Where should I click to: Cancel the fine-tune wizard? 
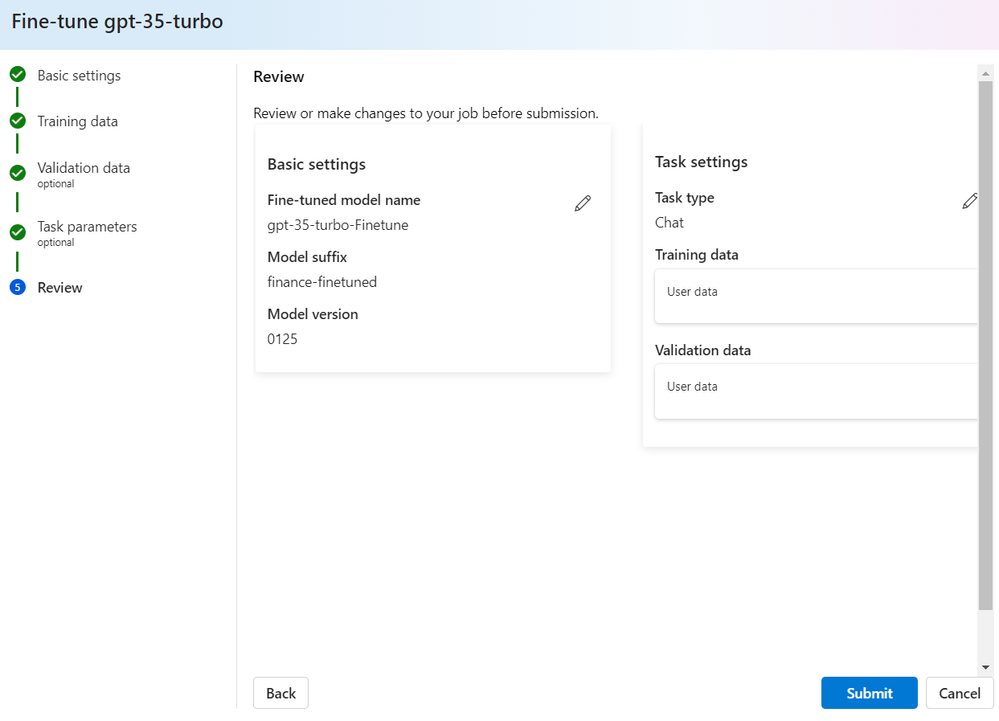pos(959,693)
